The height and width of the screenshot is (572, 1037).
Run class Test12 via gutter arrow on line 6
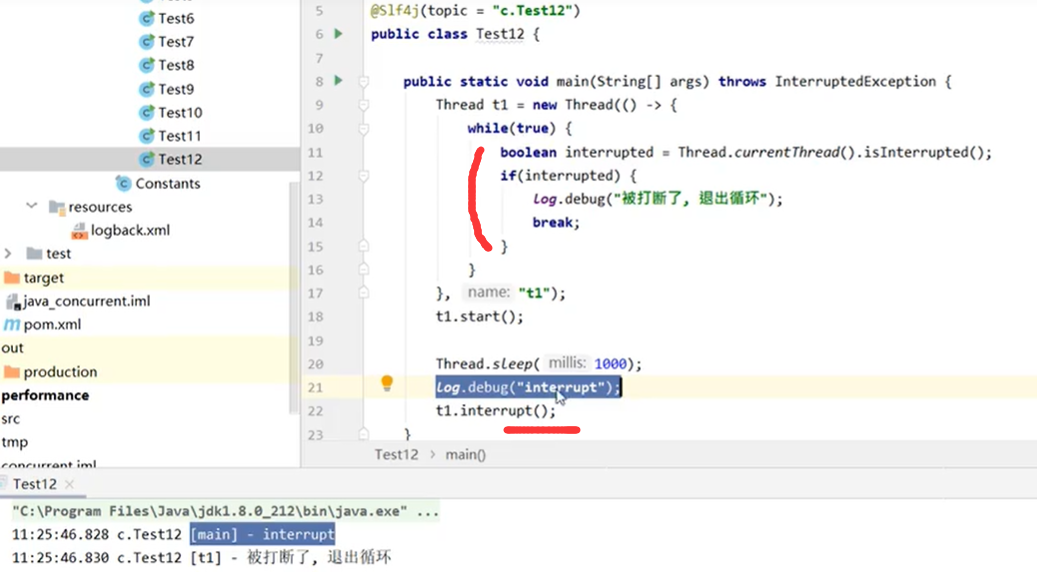pos(339,34)
